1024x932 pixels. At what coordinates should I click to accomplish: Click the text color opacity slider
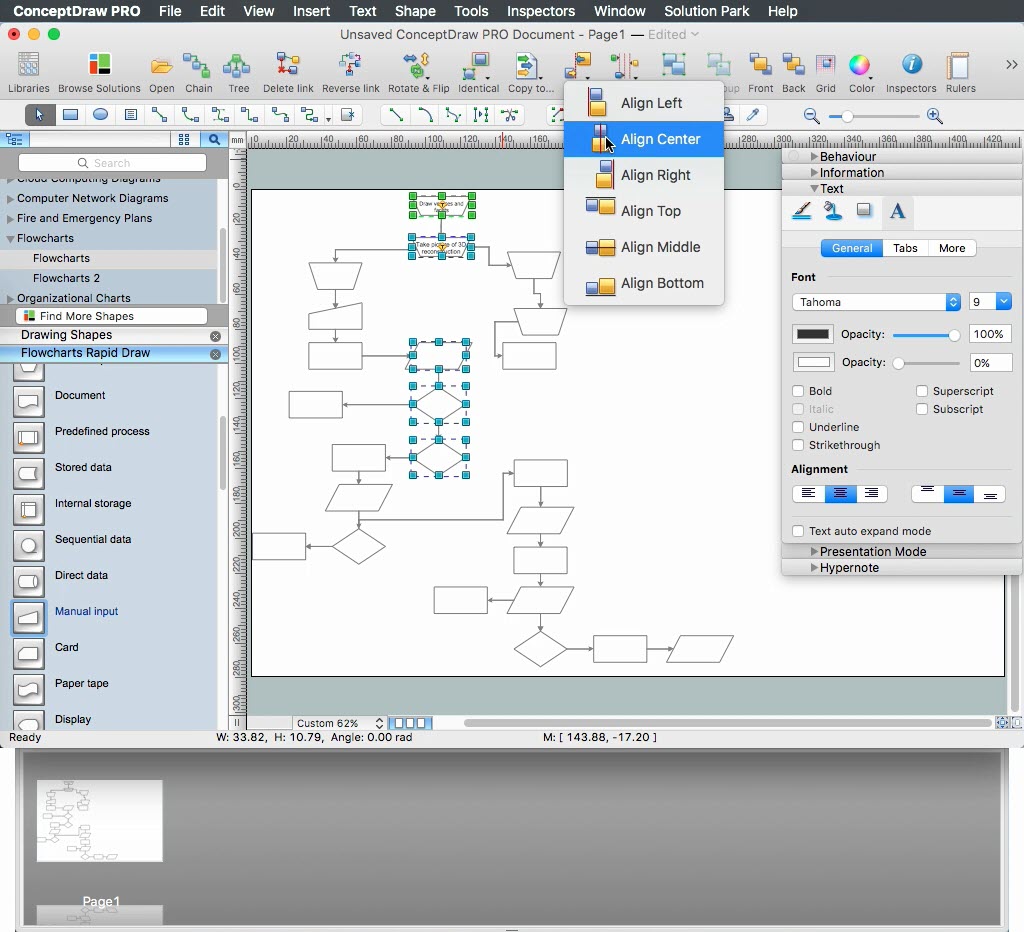pos(925,335)
